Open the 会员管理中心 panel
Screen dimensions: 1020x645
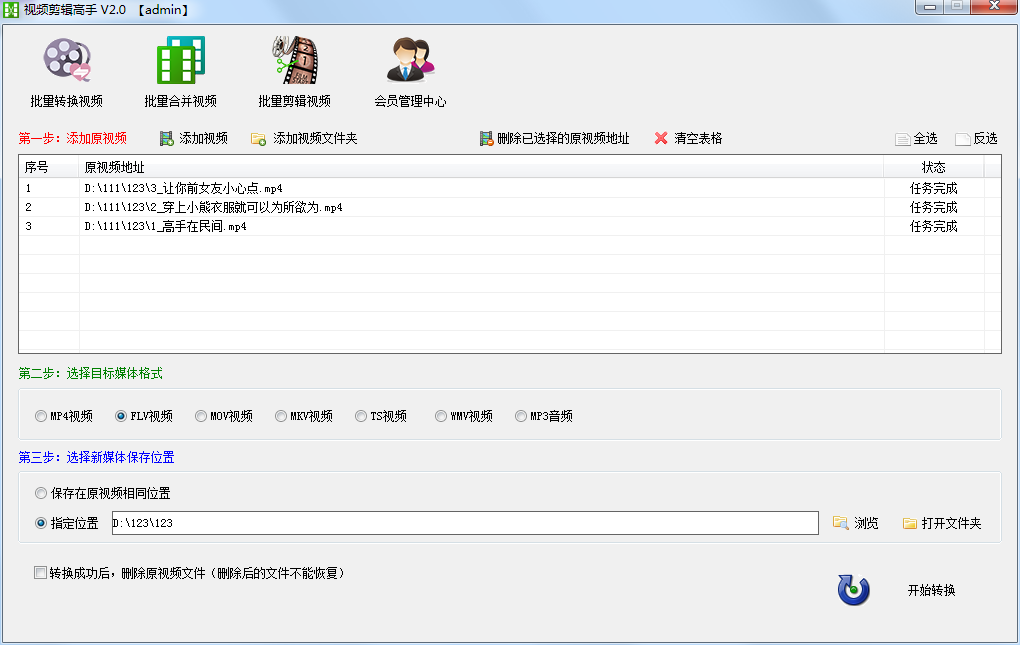click(x=412, y=70)
